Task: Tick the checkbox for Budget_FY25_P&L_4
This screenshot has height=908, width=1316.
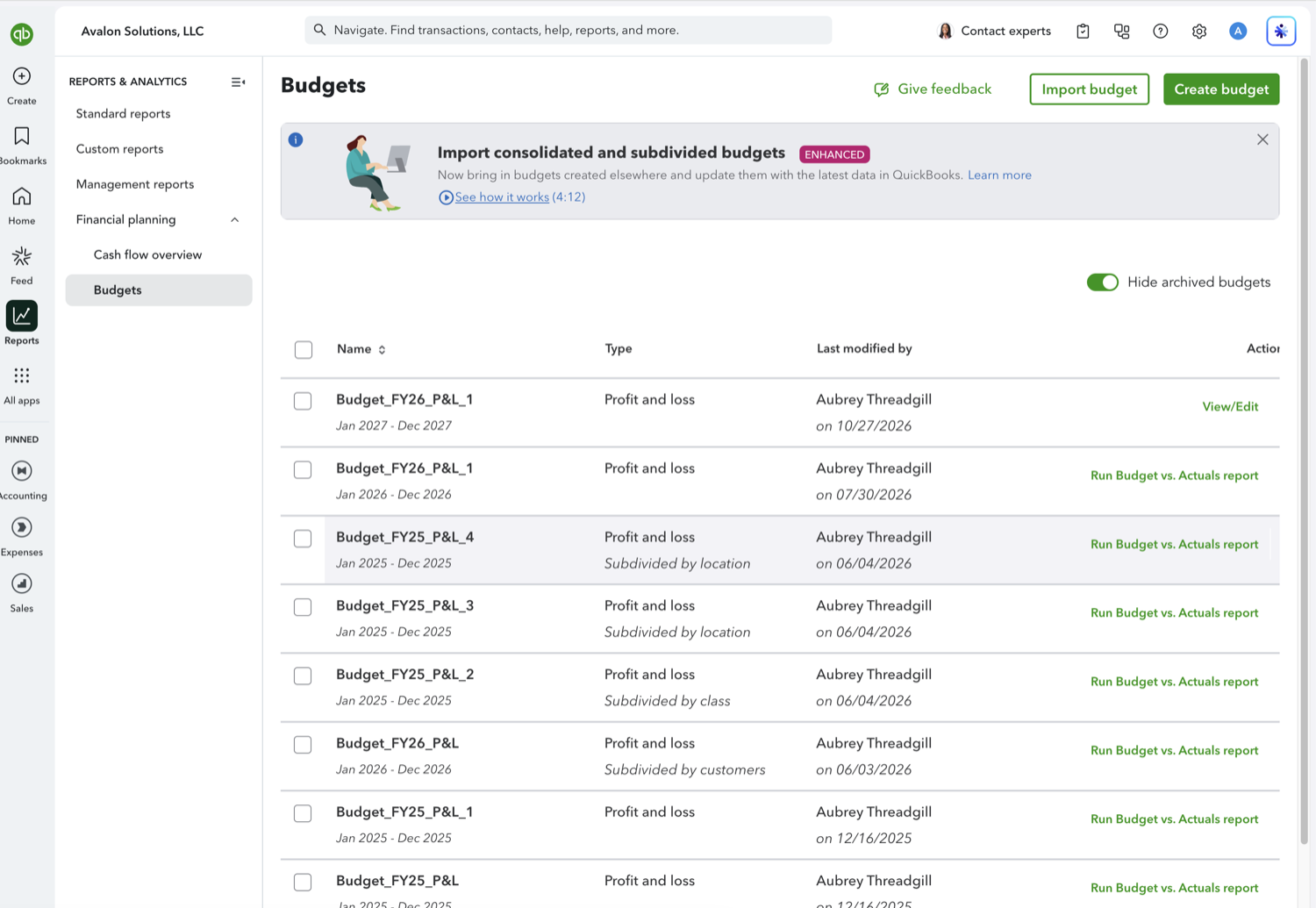Action: coord(303,539)
